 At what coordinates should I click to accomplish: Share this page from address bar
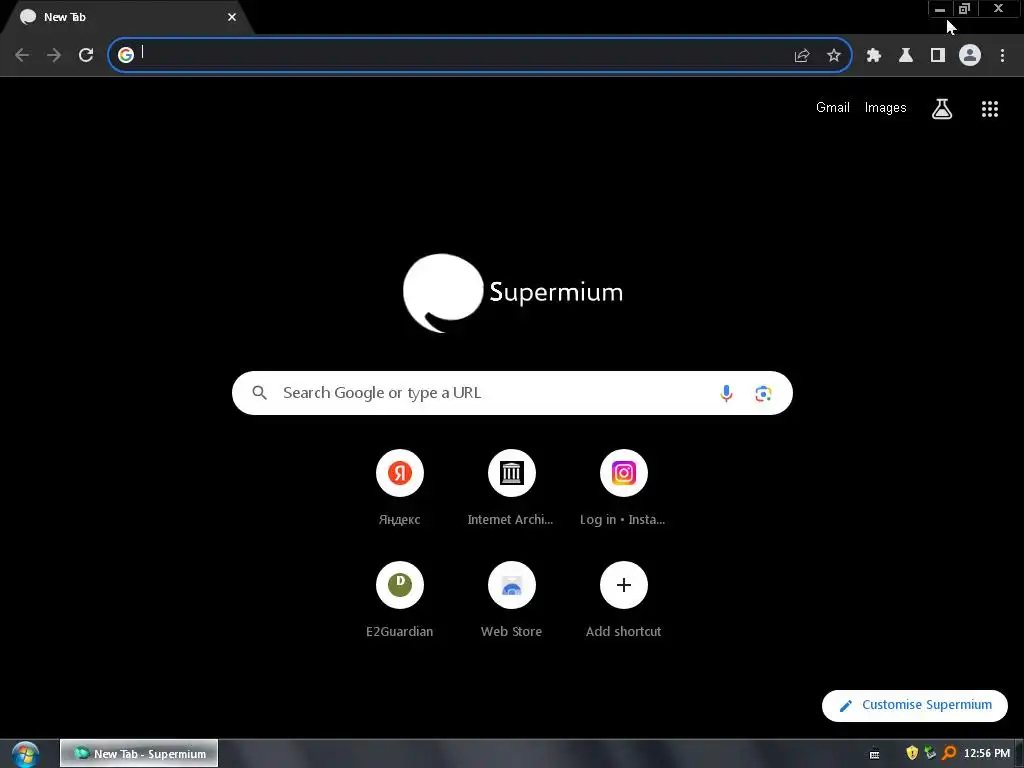pyautogui.click(x=802, y=56)
